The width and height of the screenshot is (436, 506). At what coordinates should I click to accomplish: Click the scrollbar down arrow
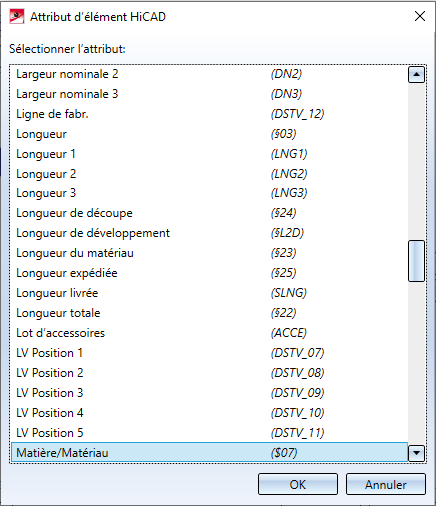416,453
